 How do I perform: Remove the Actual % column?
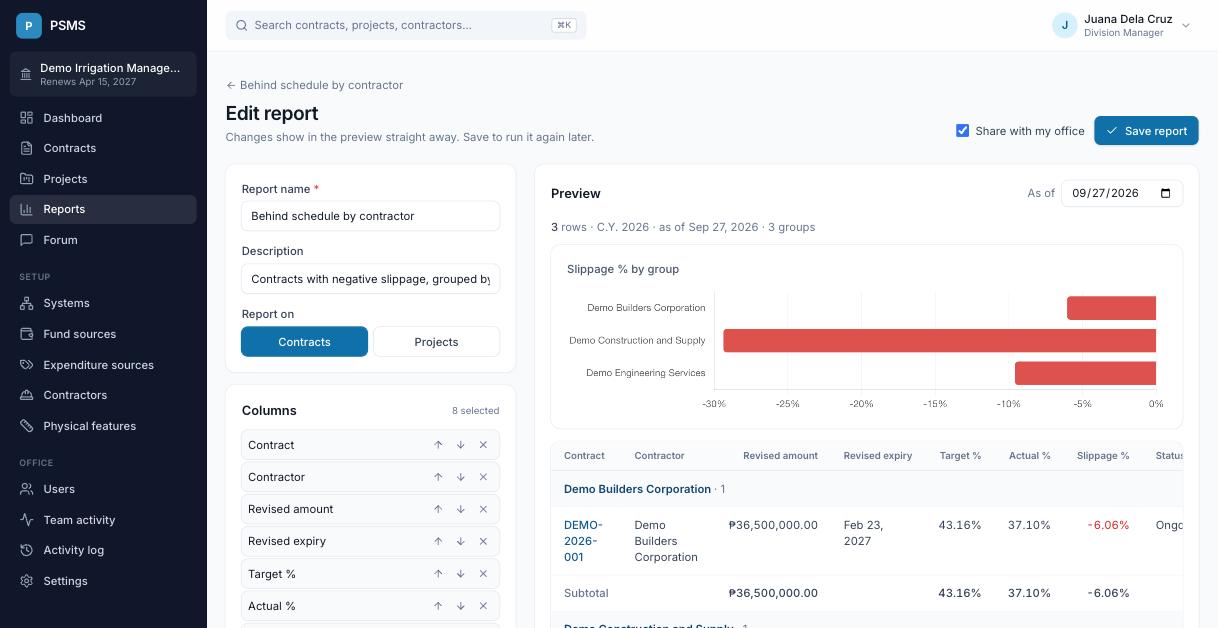pos(483,606)
